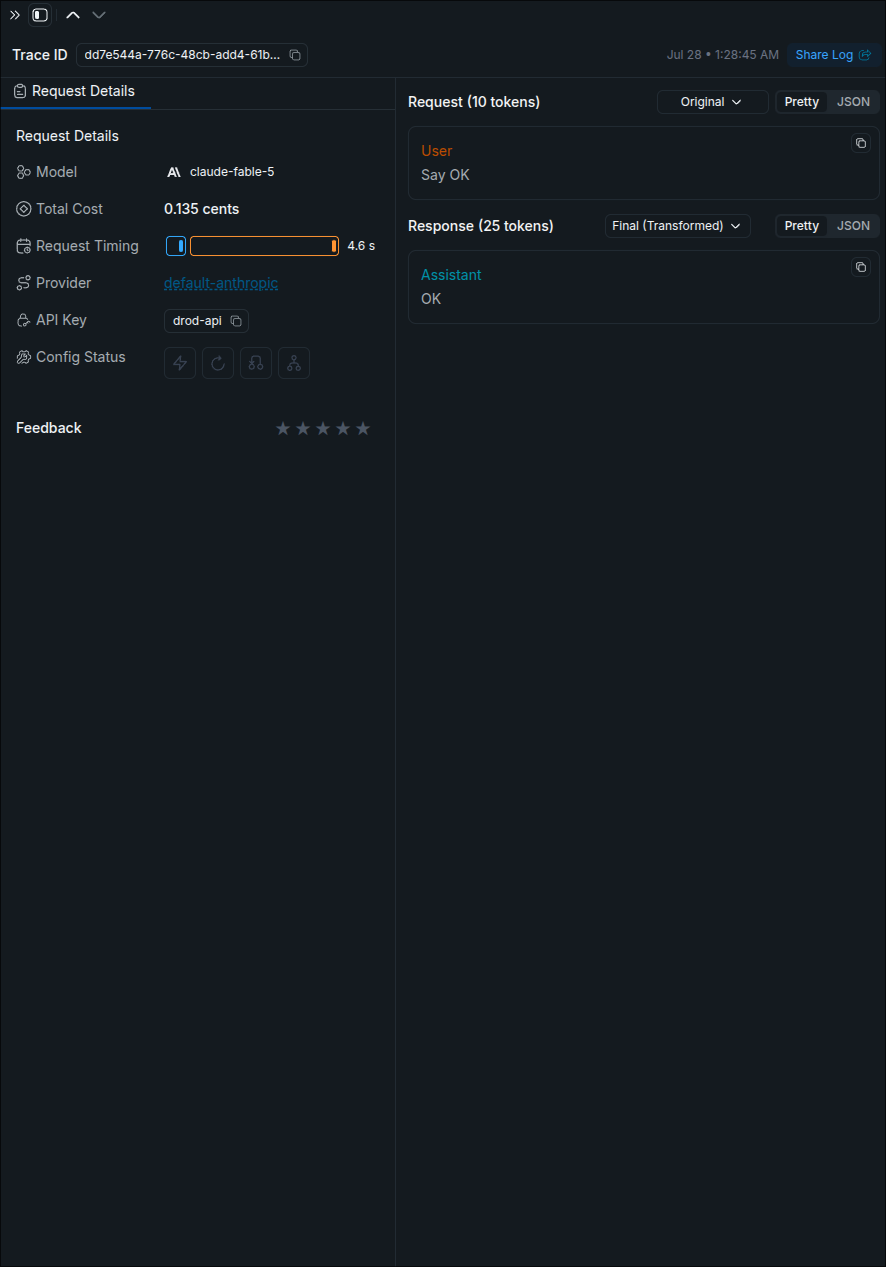886x1267 pixels.
Task: Click the Request Timing calendar icon
Action: click(x=24, y=246)
